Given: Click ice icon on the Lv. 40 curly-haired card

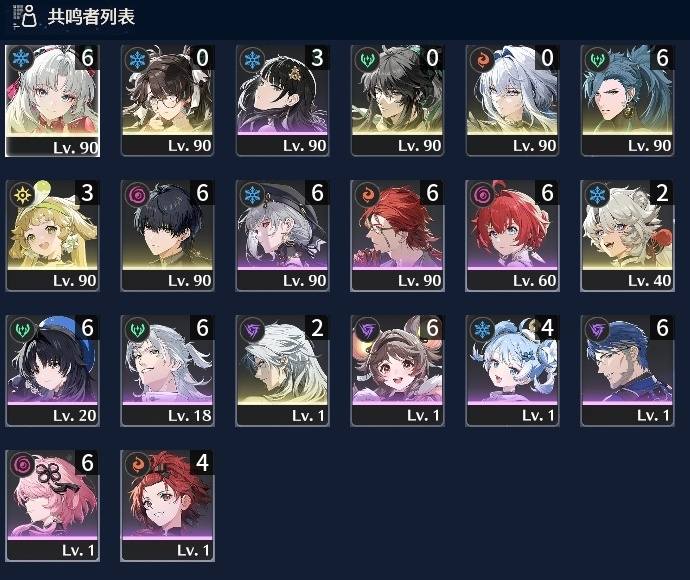Looking at the screenshot, I should coord(597,194).
